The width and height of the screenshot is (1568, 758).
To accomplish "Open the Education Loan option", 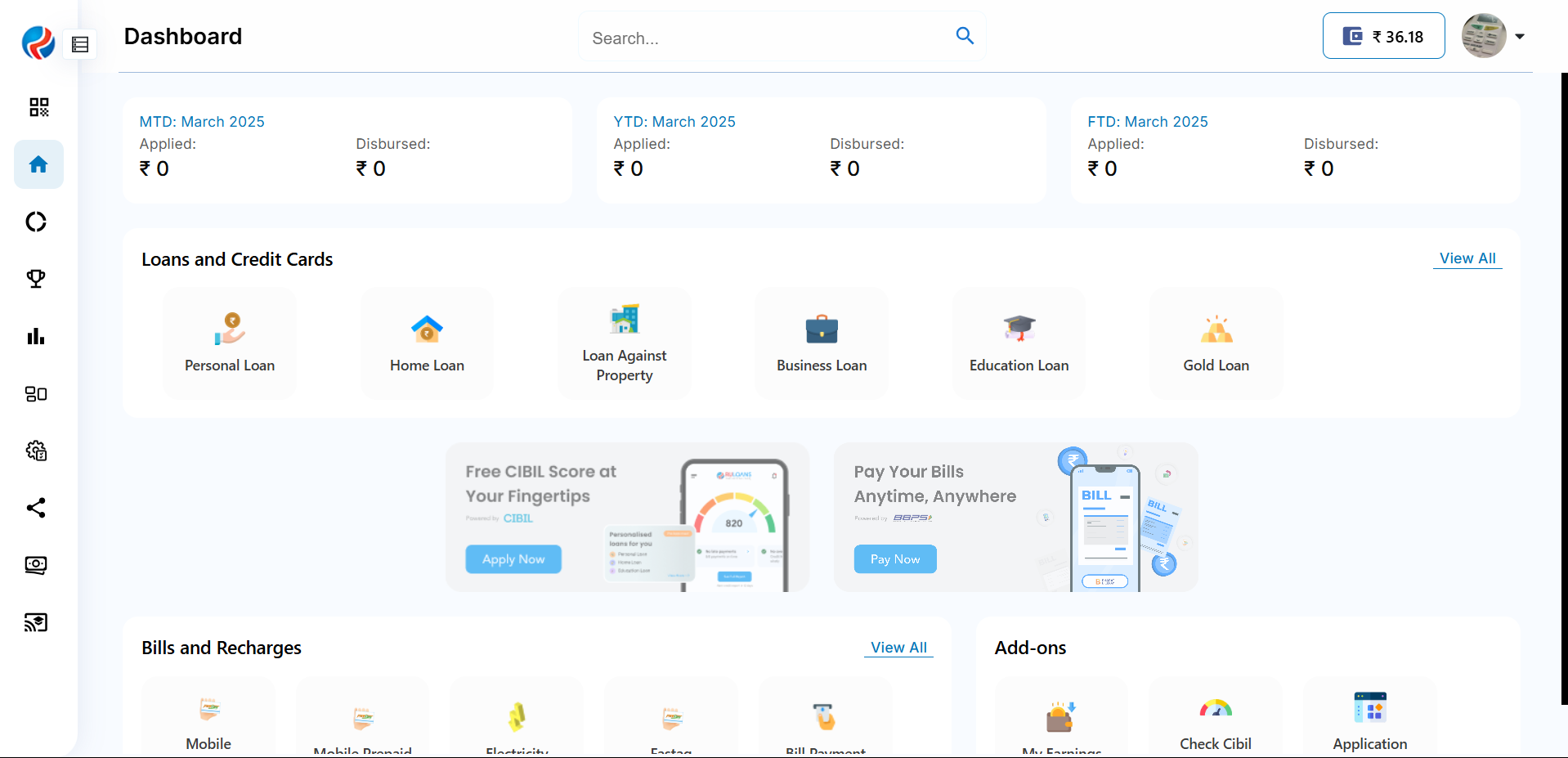I will point(1019,343).
